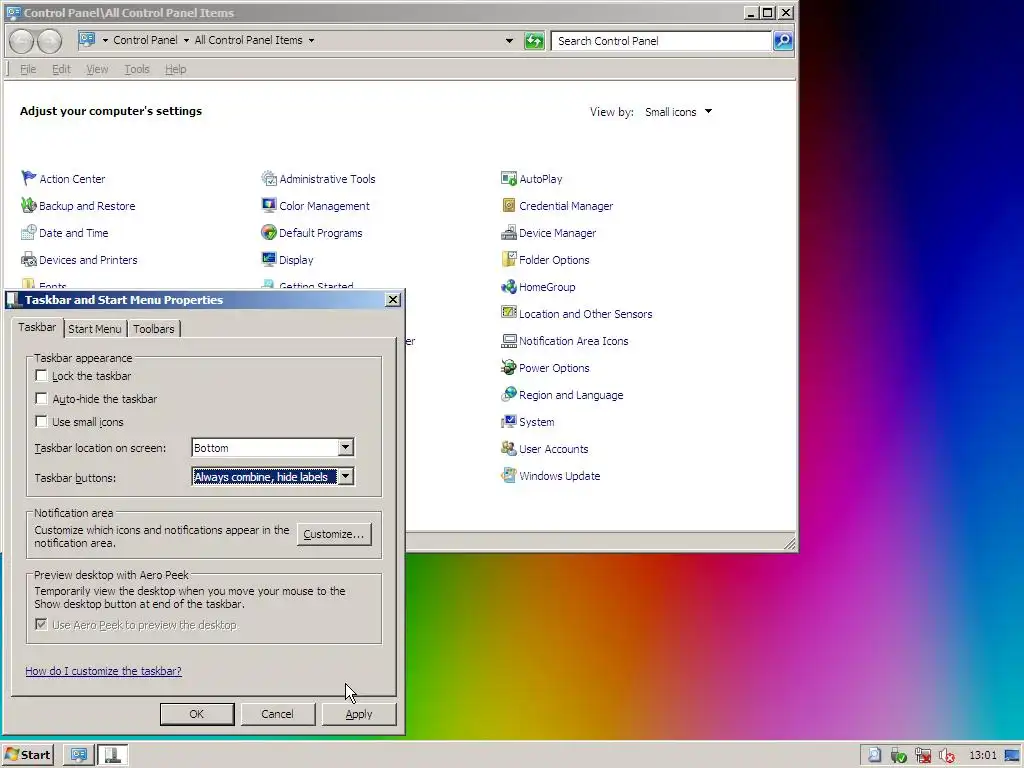
Task: Open Location and Other Sensors icon
Action: pos(509,313)
